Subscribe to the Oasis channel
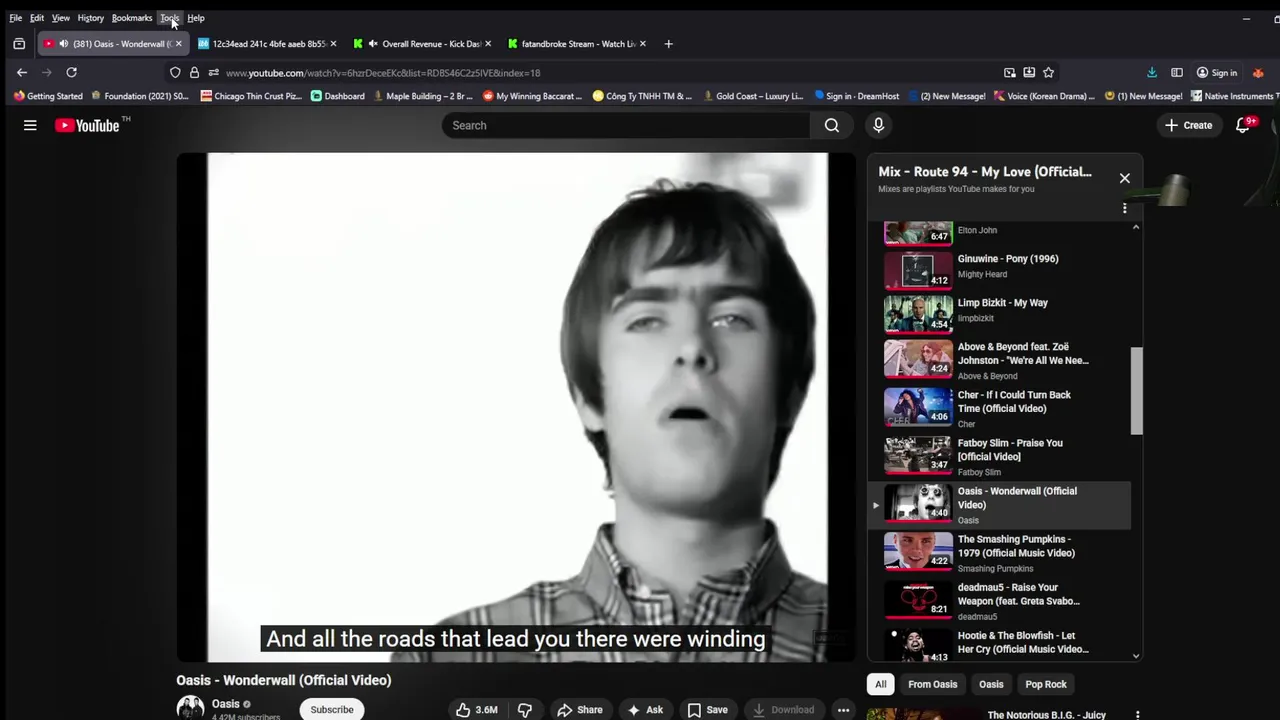The height and width of the screenshot is (720, 1280). 332,710
